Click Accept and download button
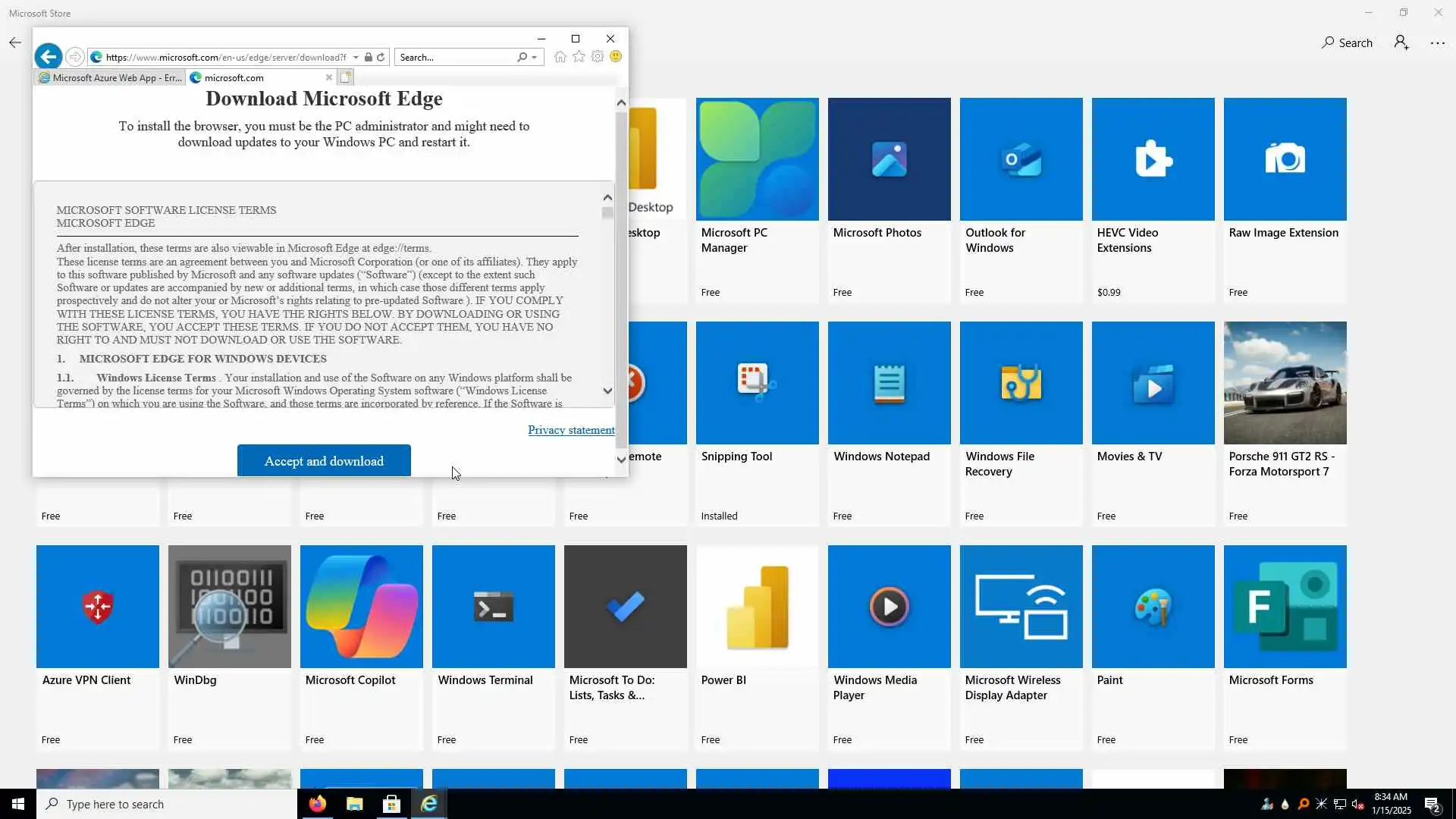 coord(324,461)
